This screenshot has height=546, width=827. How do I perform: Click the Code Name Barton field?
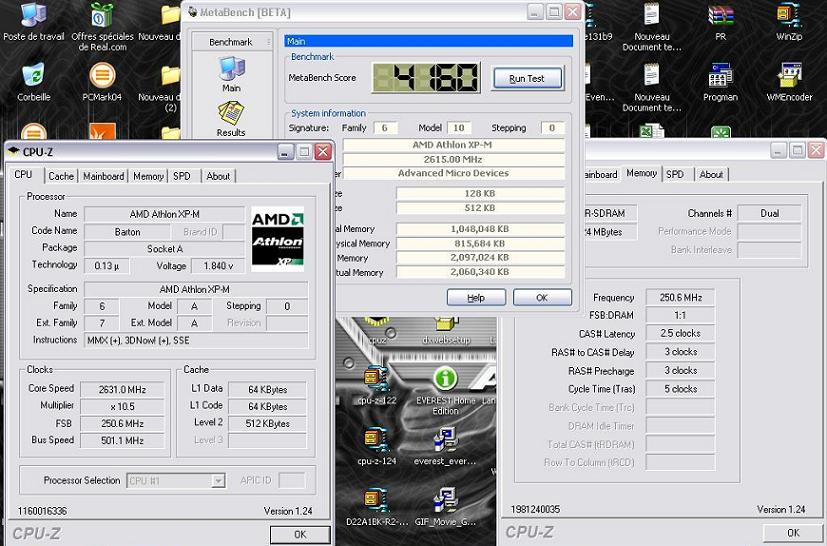tap(127, 232)
